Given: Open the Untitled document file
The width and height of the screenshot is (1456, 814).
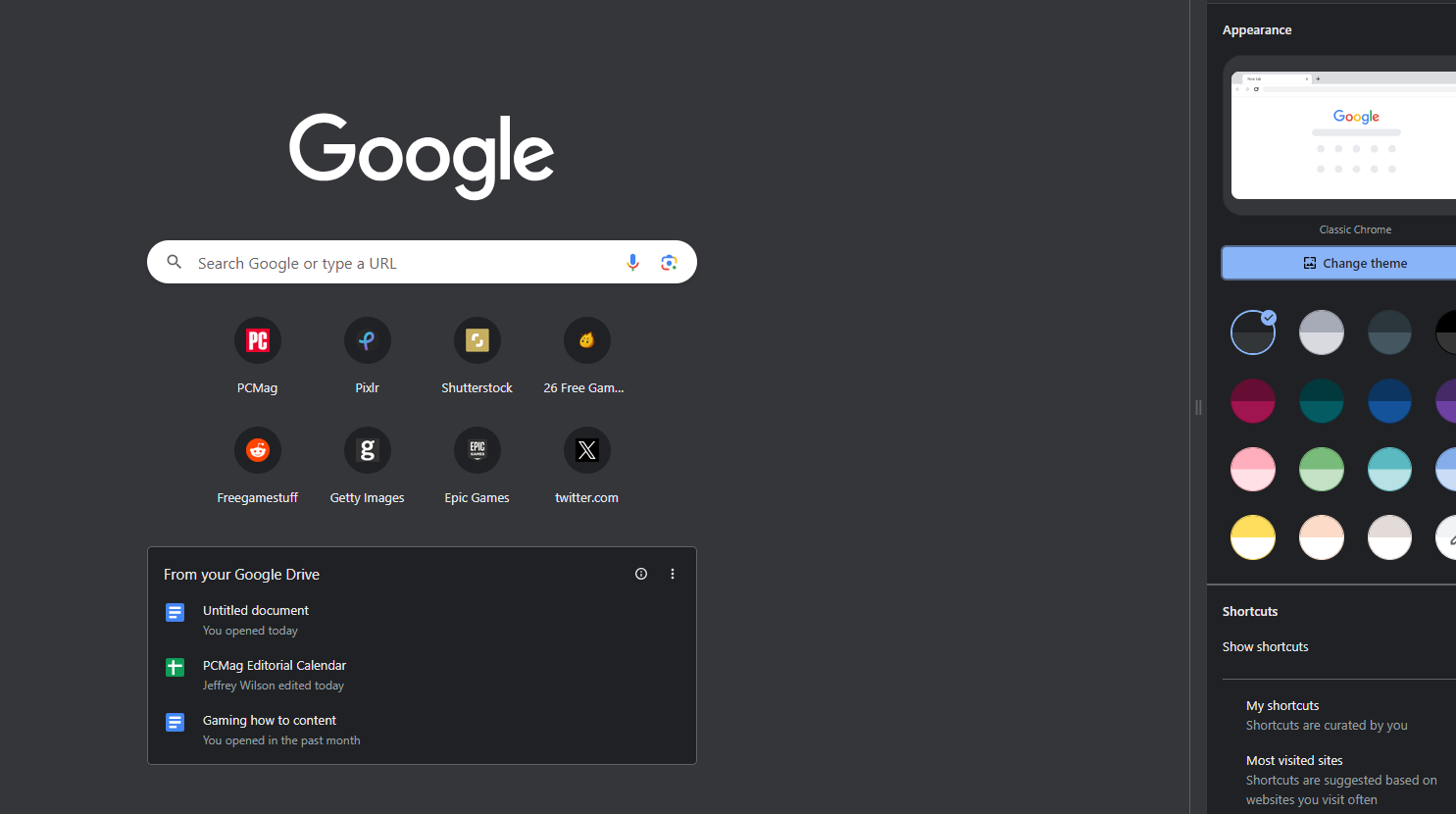Looking at the screenshot, I should [x=256, y=611].
